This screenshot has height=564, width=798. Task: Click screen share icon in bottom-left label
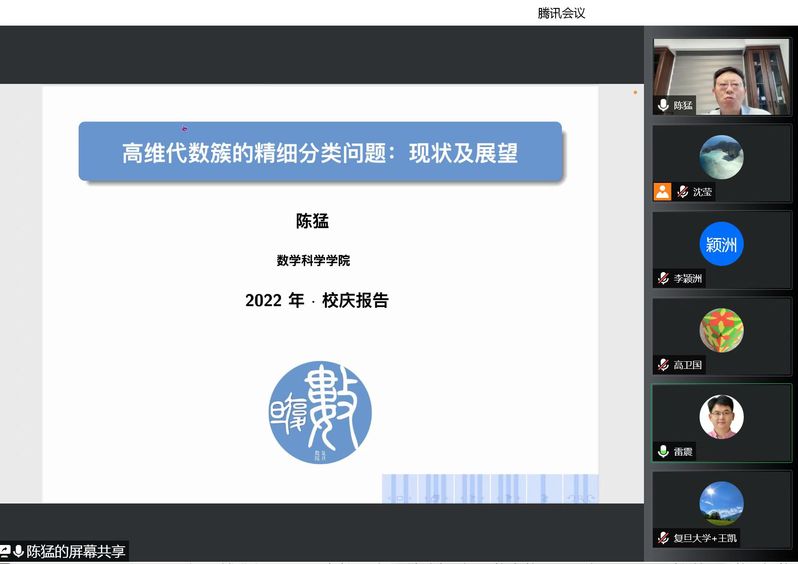pos(5,551)
